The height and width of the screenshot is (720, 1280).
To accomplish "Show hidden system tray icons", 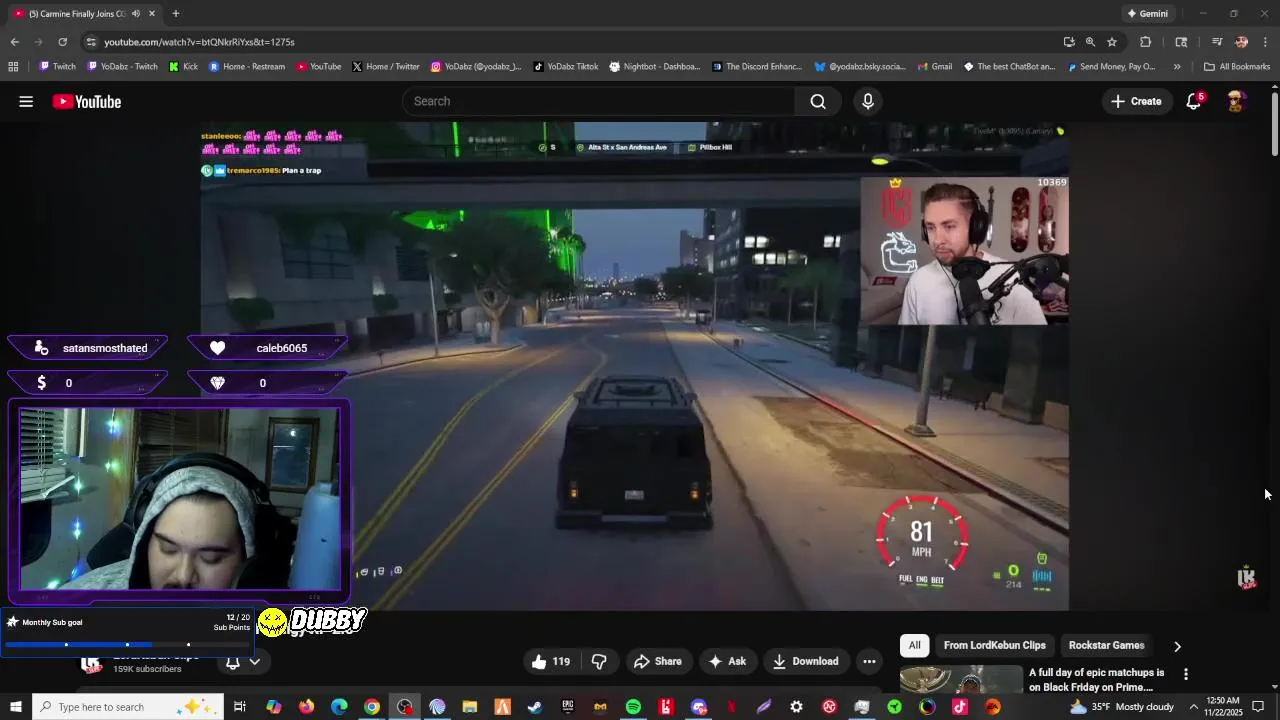I will 1193,707.
